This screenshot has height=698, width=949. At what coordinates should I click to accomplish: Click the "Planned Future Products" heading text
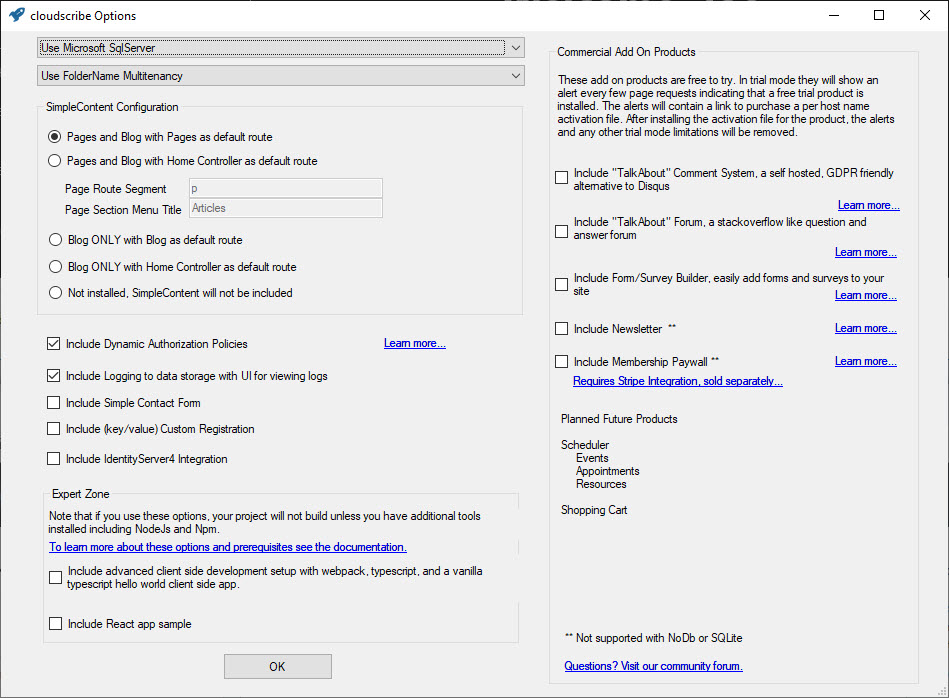coord(619,419)
